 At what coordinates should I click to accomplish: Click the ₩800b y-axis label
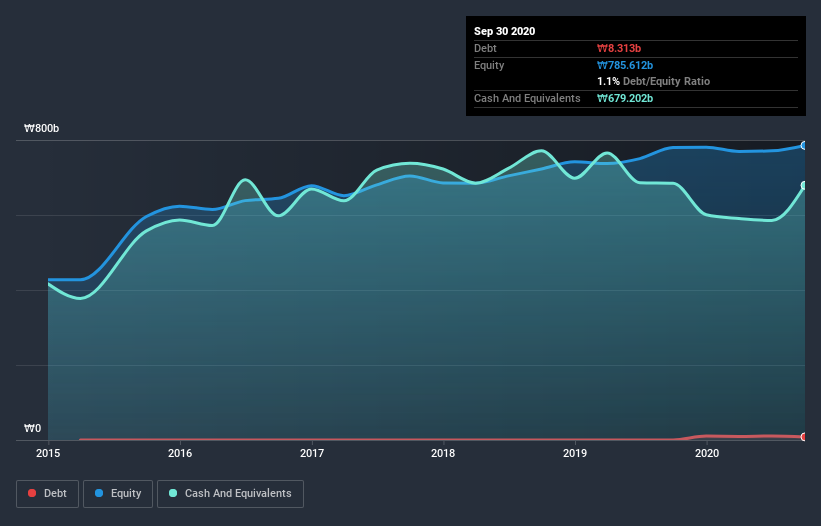pyautogui.click(x=41, y=128)
